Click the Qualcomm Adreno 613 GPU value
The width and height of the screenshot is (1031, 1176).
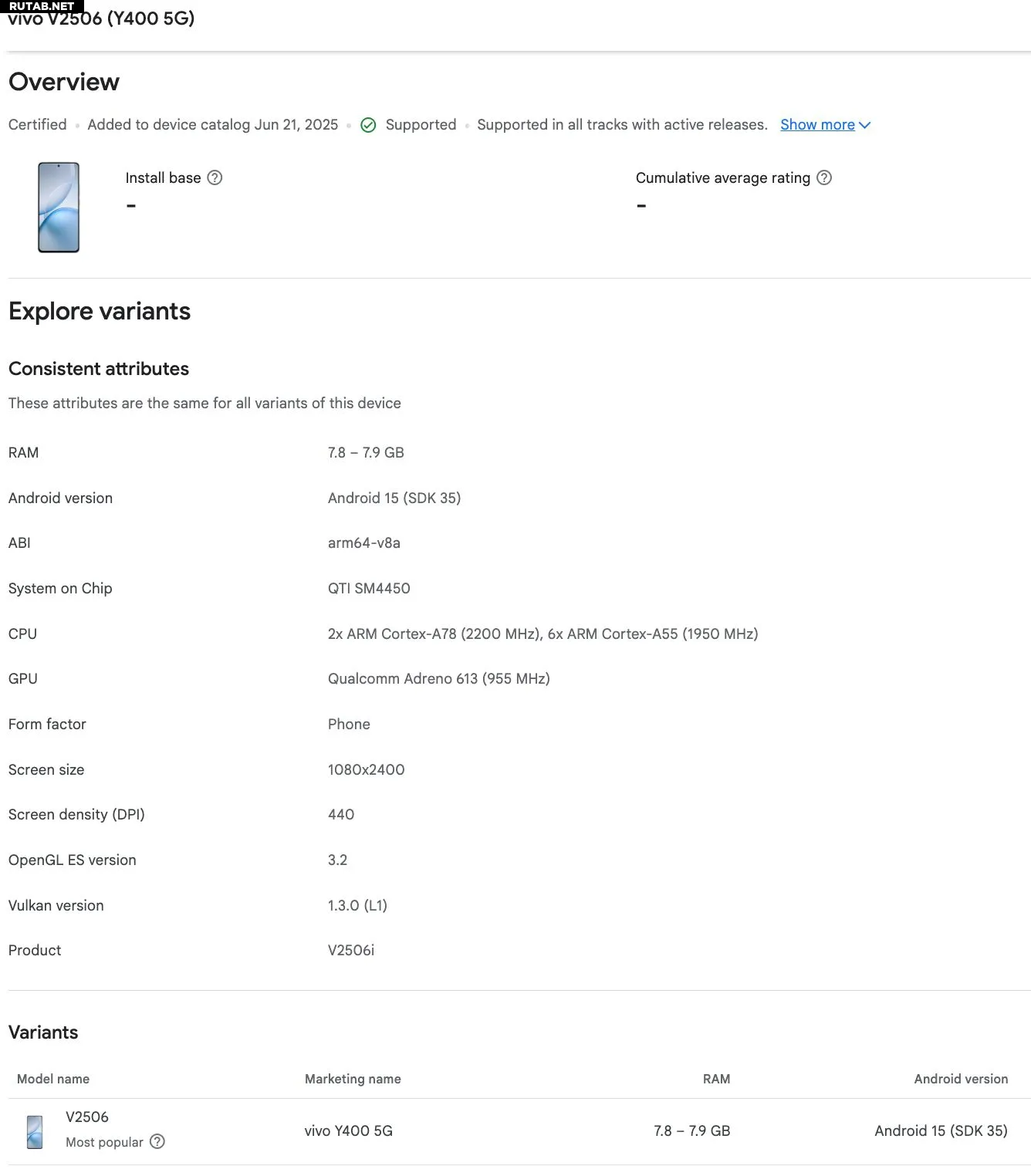(439, 678)
